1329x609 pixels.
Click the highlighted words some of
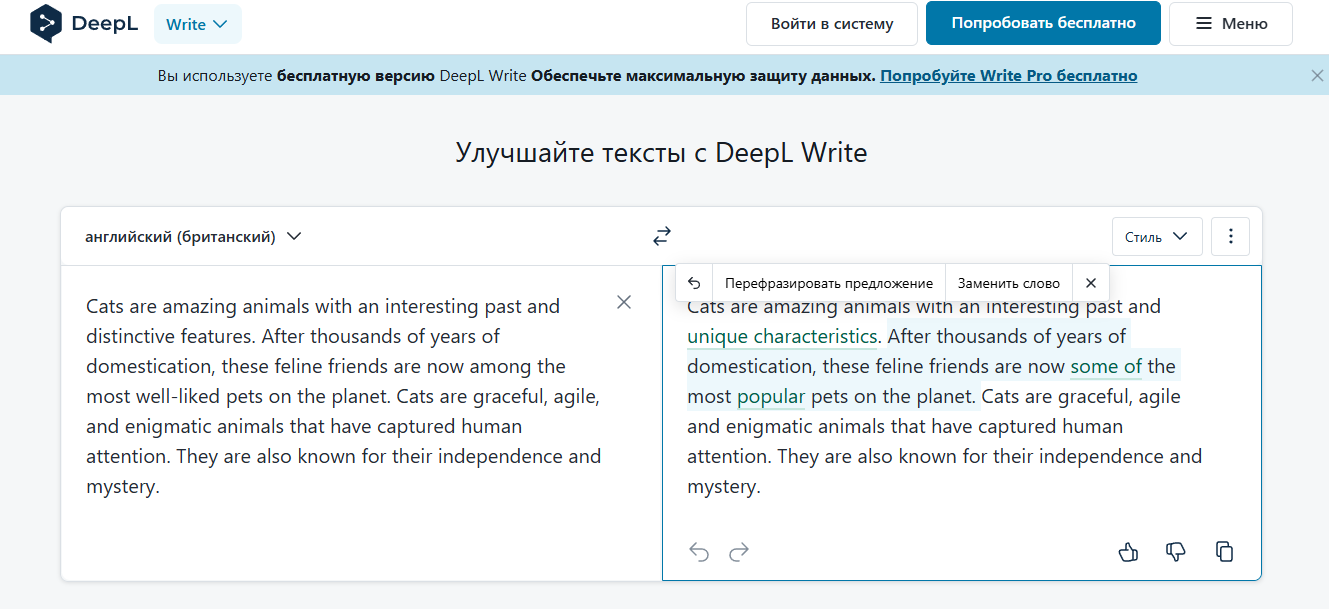[1106, 366]
